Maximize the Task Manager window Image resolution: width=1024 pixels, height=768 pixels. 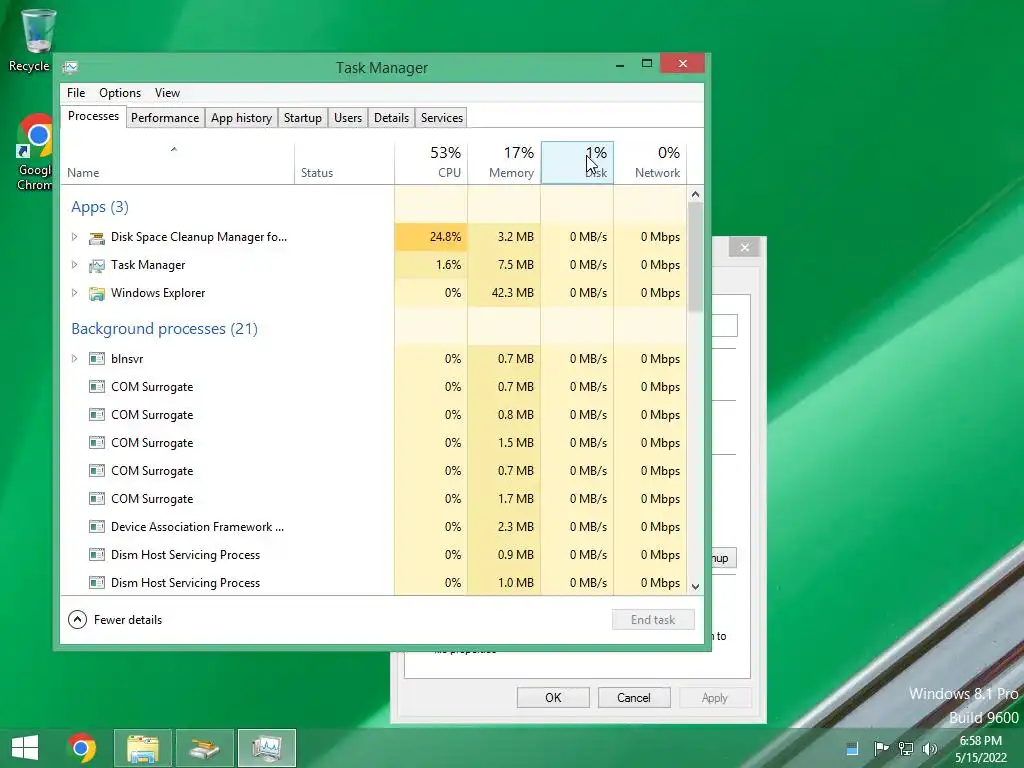coord(647,63)
